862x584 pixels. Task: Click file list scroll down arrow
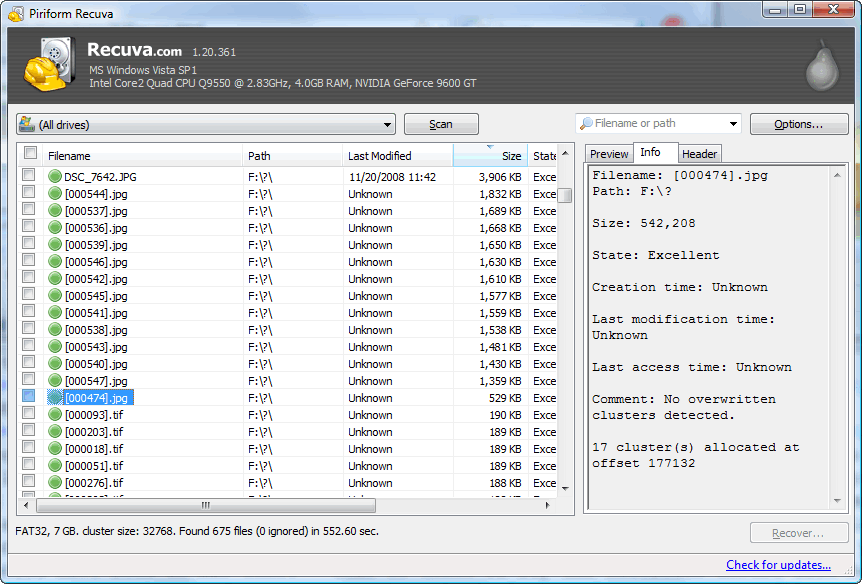(x=565, y=488)
